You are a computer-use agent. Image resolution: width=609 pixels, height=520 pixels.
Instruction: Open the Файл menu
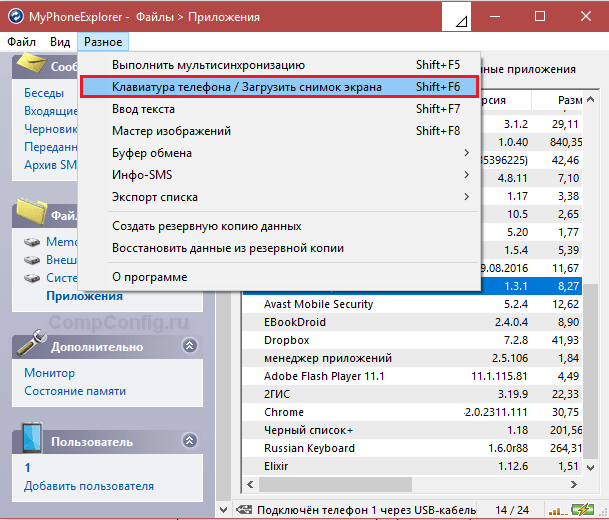click(x=21, y=42)
